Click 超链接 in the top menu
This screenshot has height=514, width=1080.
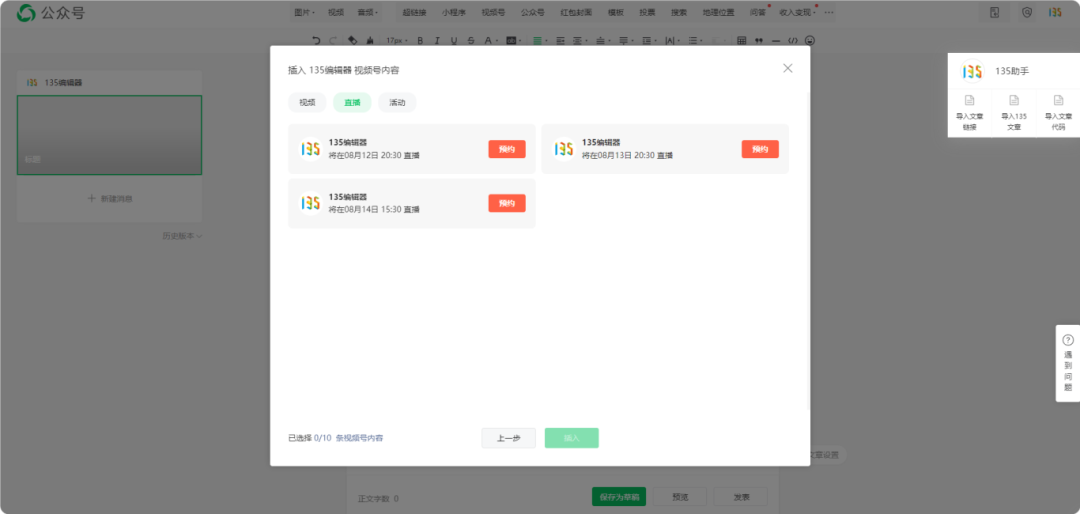pos(414,12)
